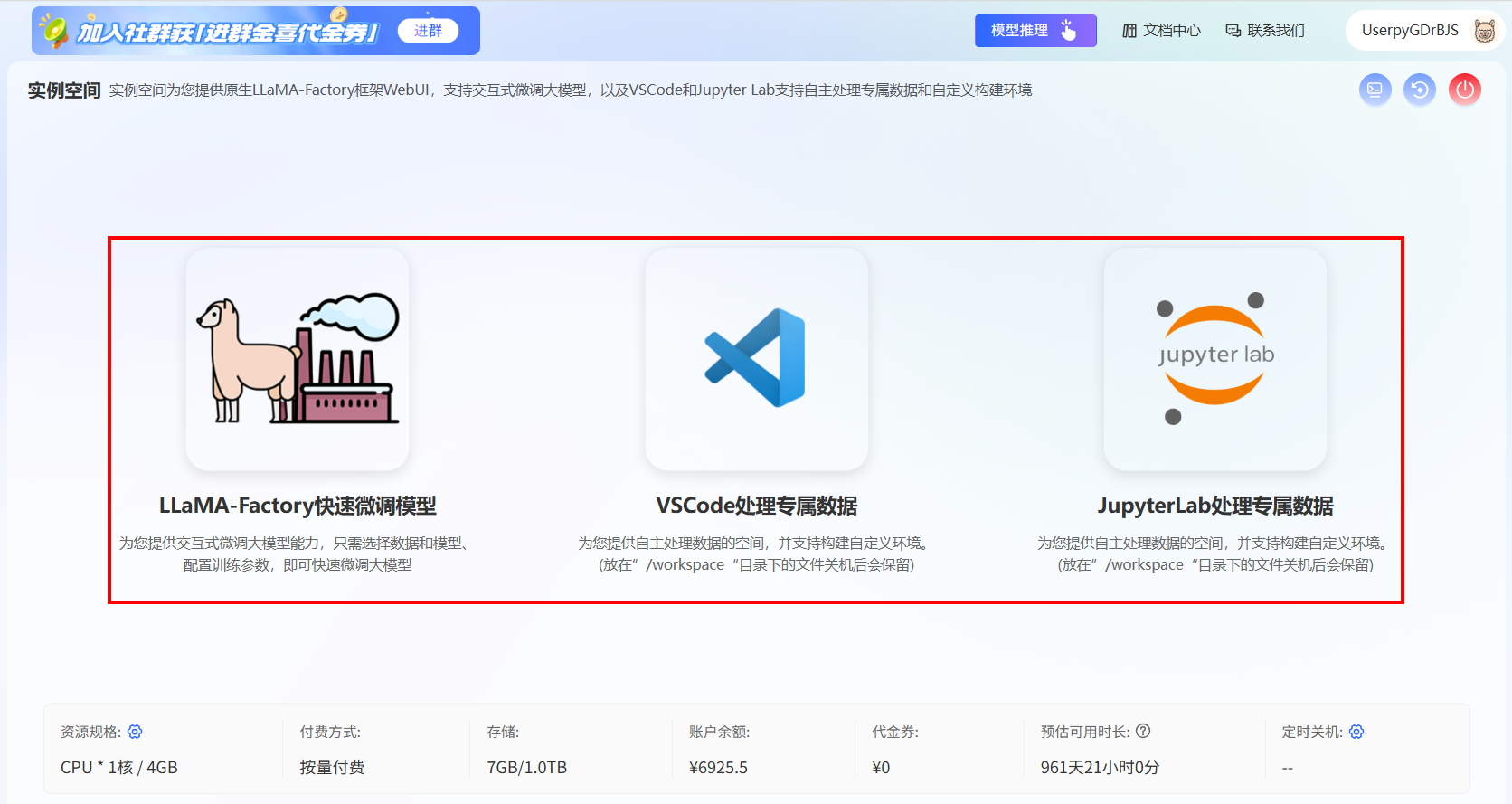1512x804 pixels.
Task: Click the JupyterLab处理专属数据 title
Action: [1214, 506]
